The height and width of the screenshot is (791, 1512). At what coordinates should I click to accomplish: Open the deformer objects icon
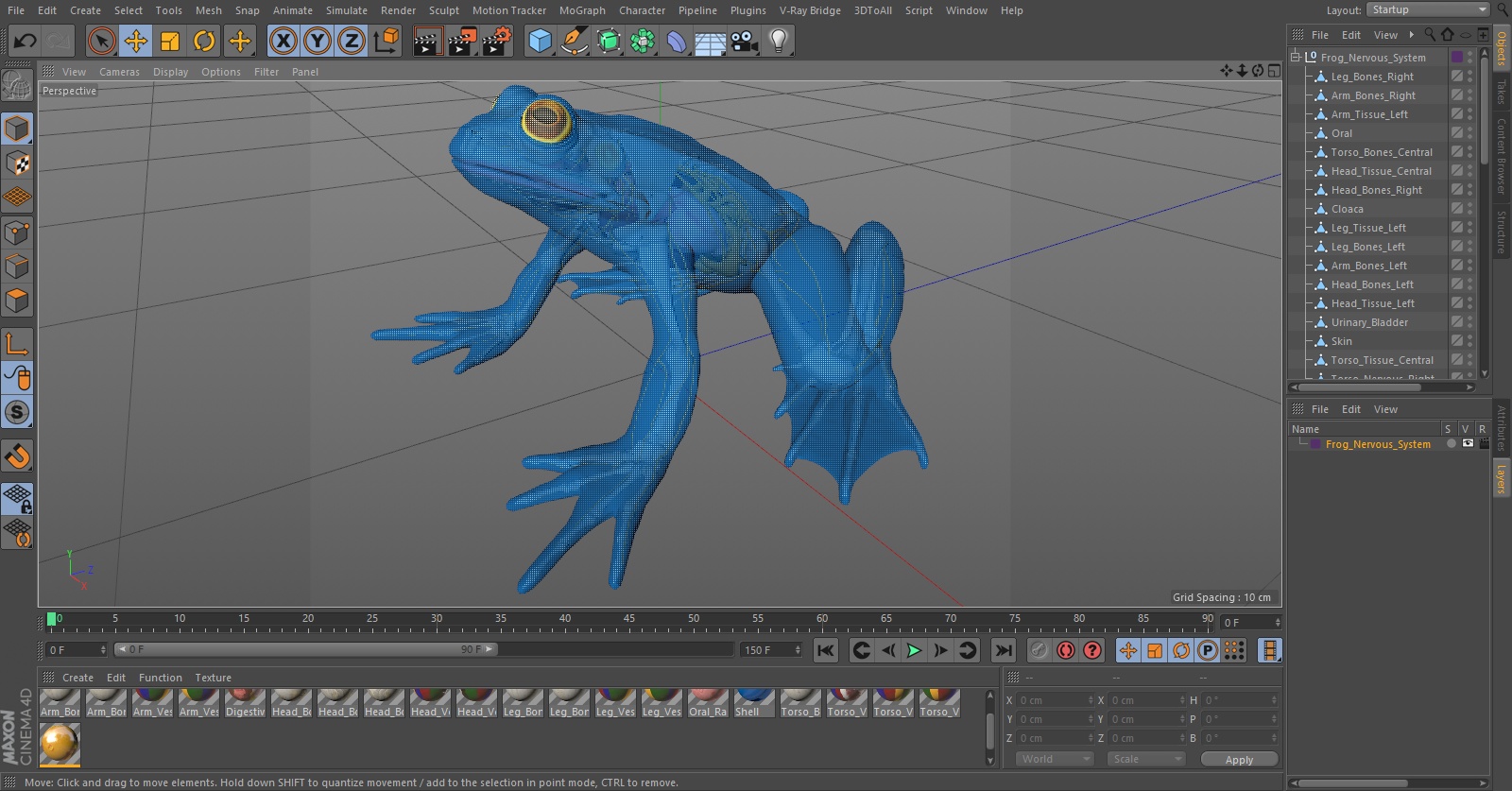click(x=677, y=41)
